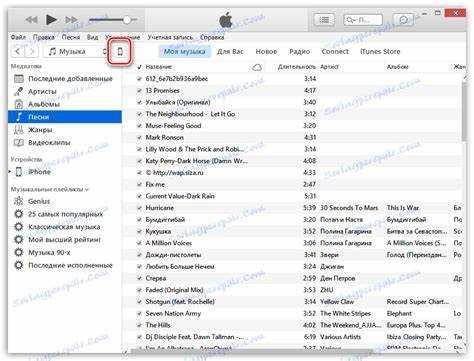Open the feedback speech bubble button
The image size is (474, 361).
[x=404, y=20]
